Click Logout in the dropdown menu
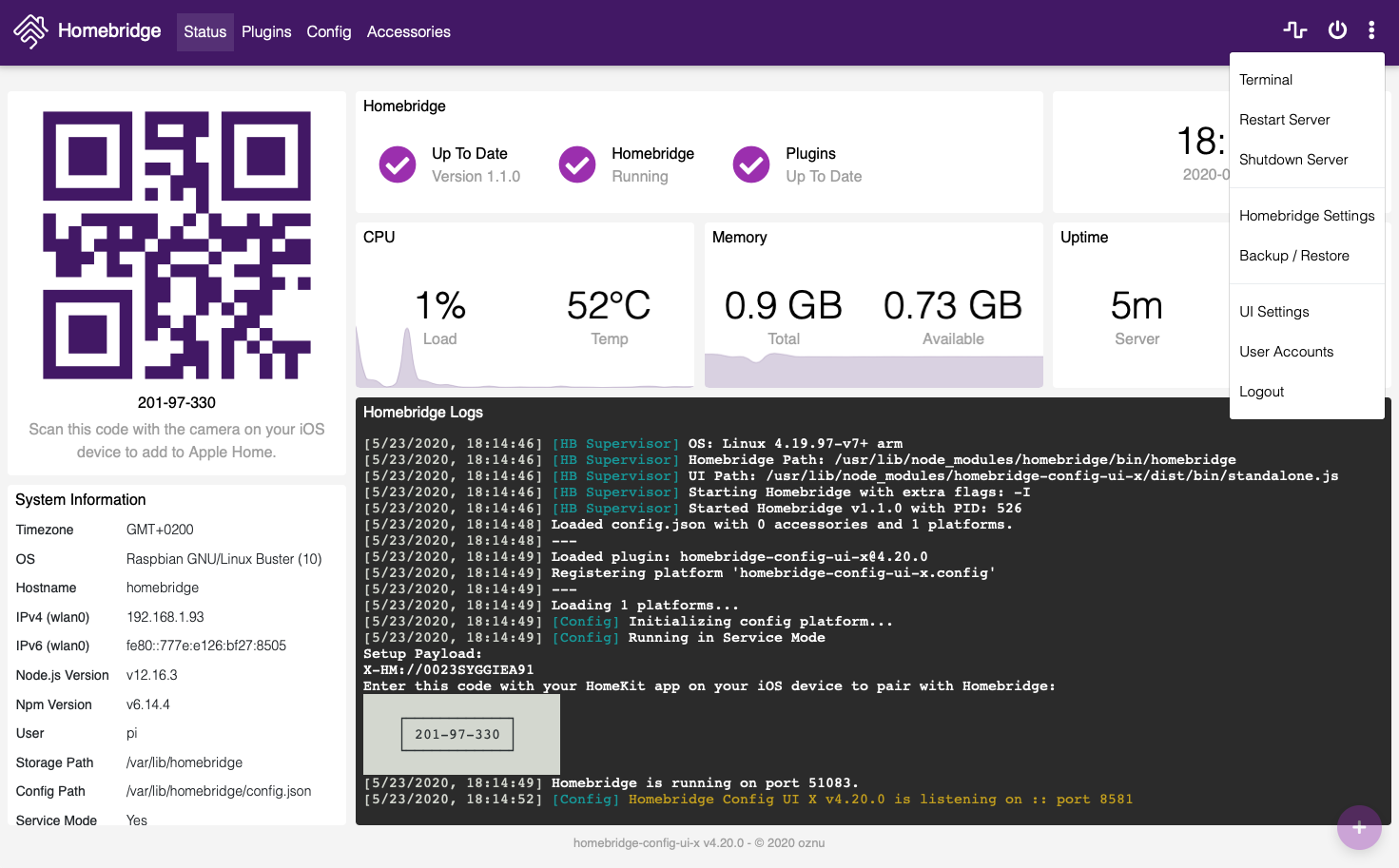 click(1307, 392)
